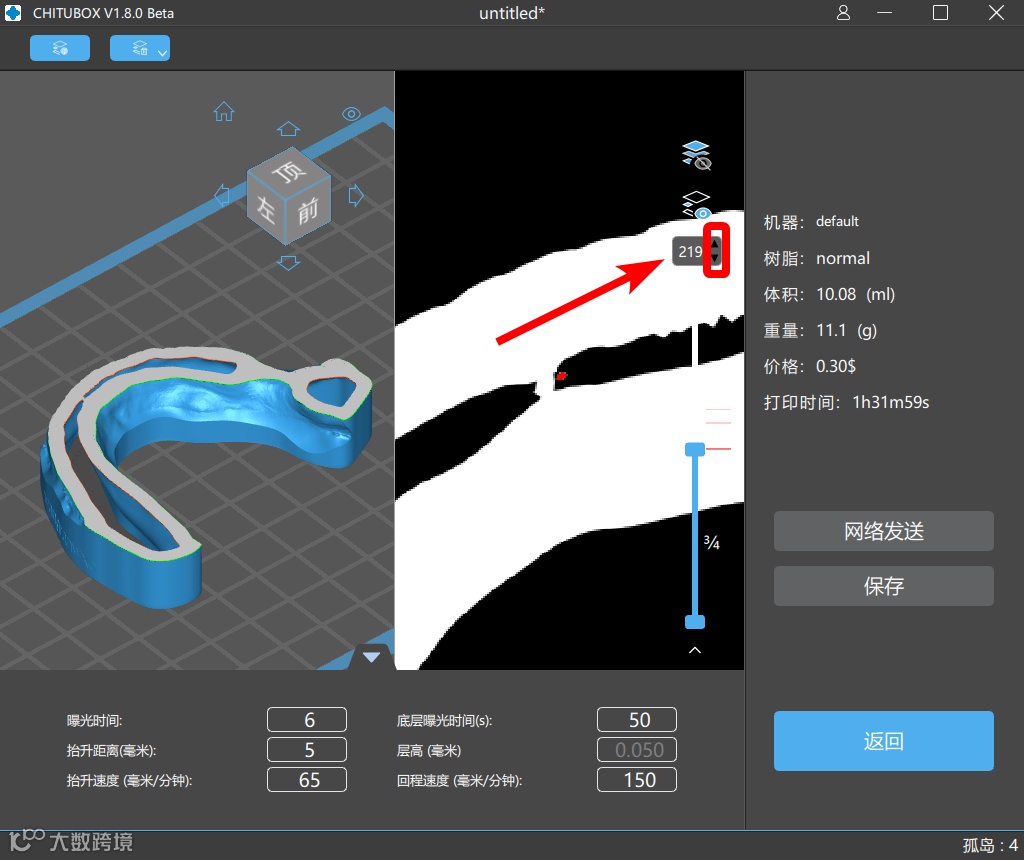Click the 返回 button
1024x860 pixels.
pos(884,741)
